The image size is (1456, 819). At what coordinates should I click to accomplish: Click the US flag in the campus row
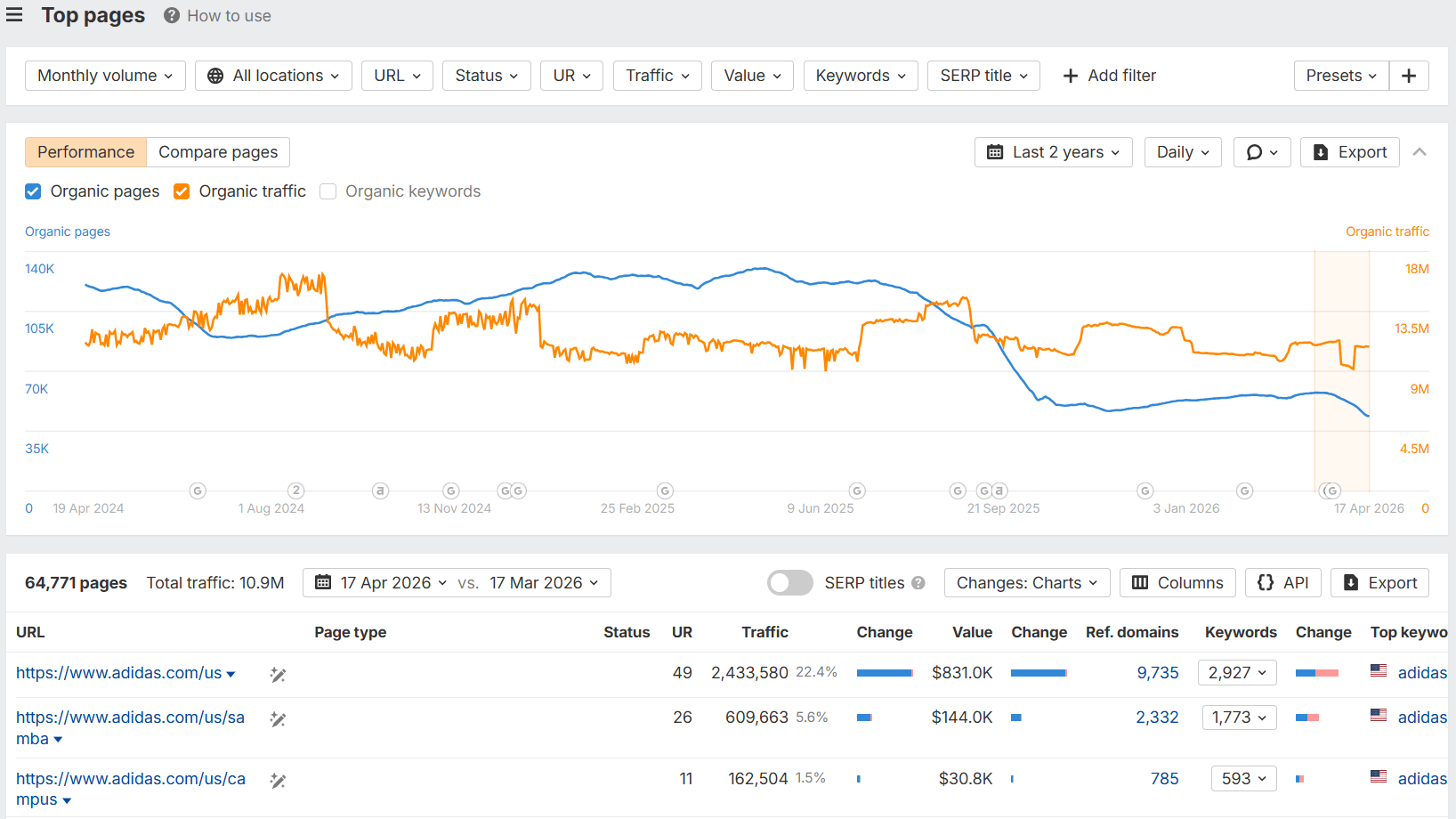tap(1379, 777)
